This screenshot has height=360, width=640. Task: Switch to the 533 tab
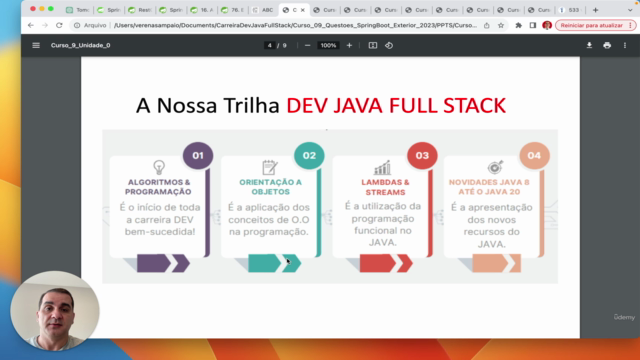pos(571,10)
